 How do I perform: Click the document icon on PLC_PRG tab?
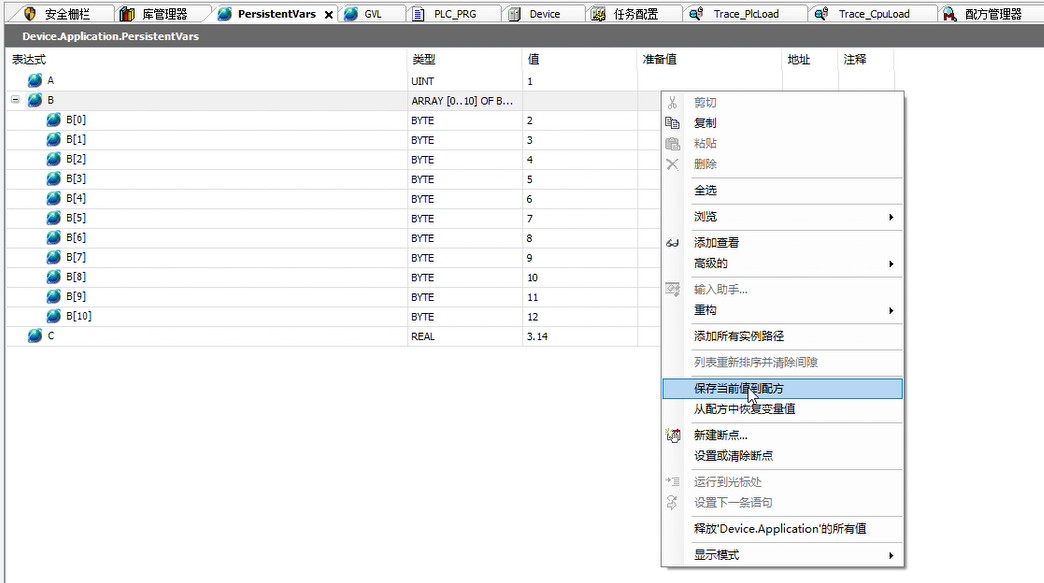point(418,13)
